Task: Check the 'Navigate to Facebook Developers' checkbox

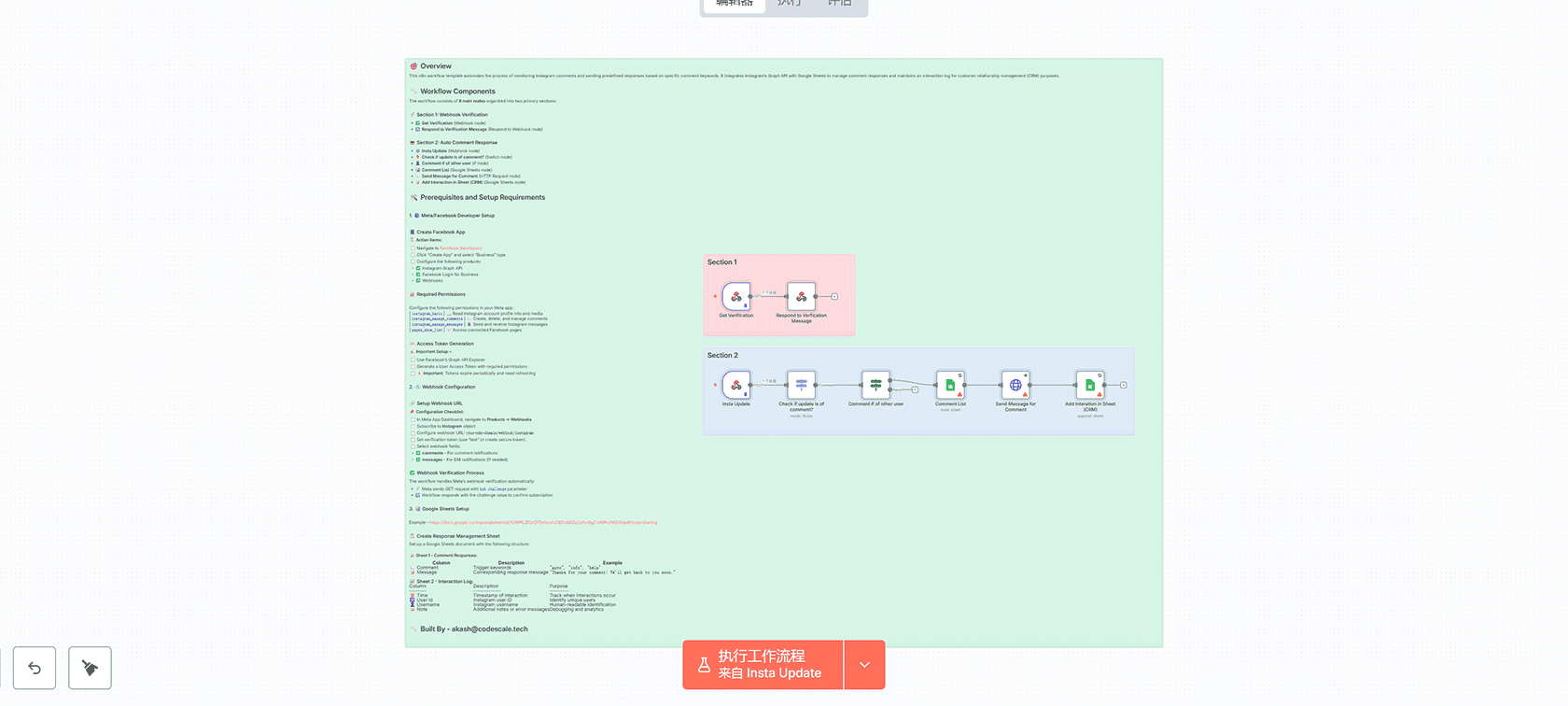Action: click(x=413, y=248)
